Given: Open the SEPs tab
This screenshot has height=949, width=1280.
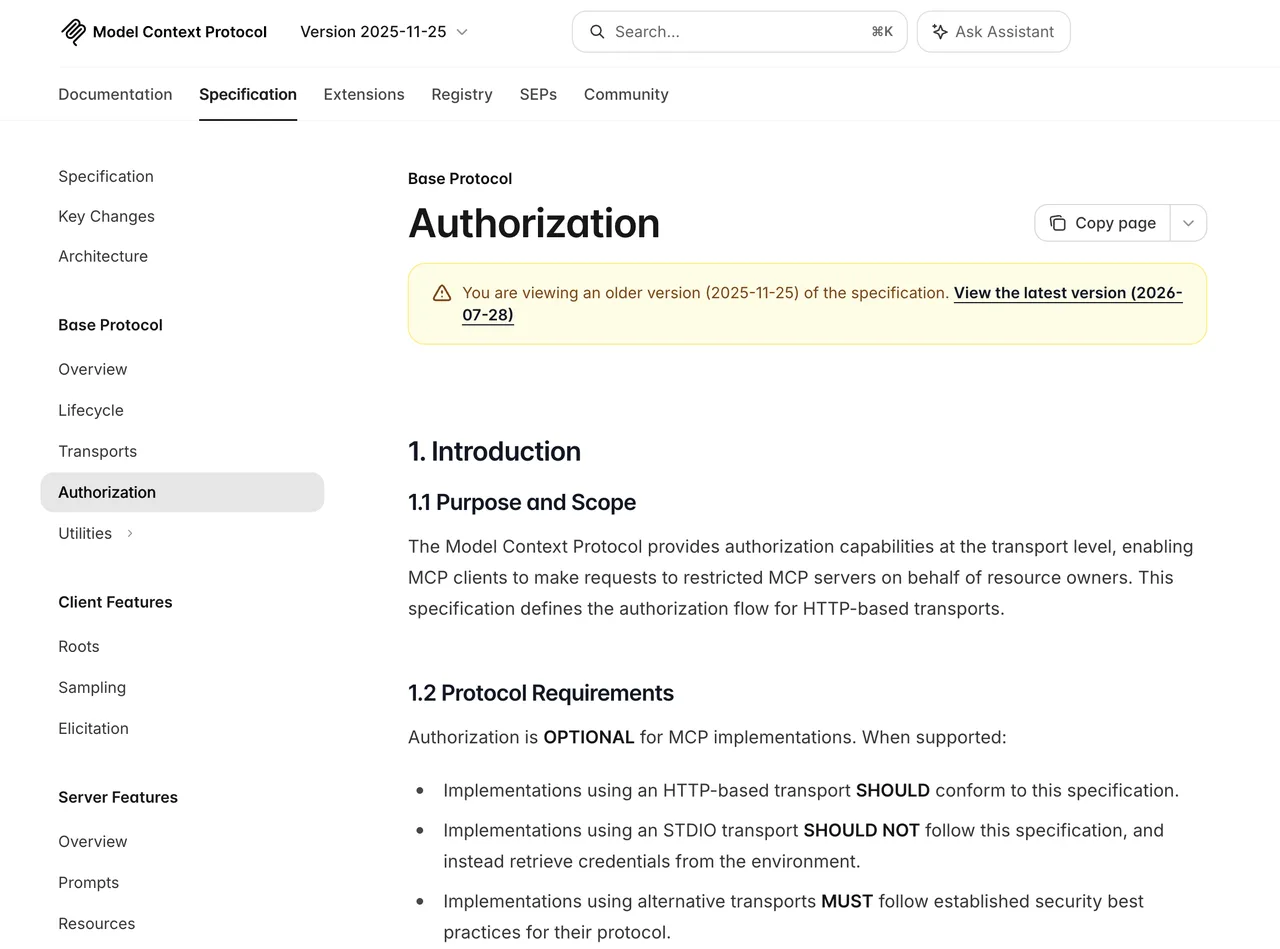Looking at the screenshot, I should (x=538, y=95).
